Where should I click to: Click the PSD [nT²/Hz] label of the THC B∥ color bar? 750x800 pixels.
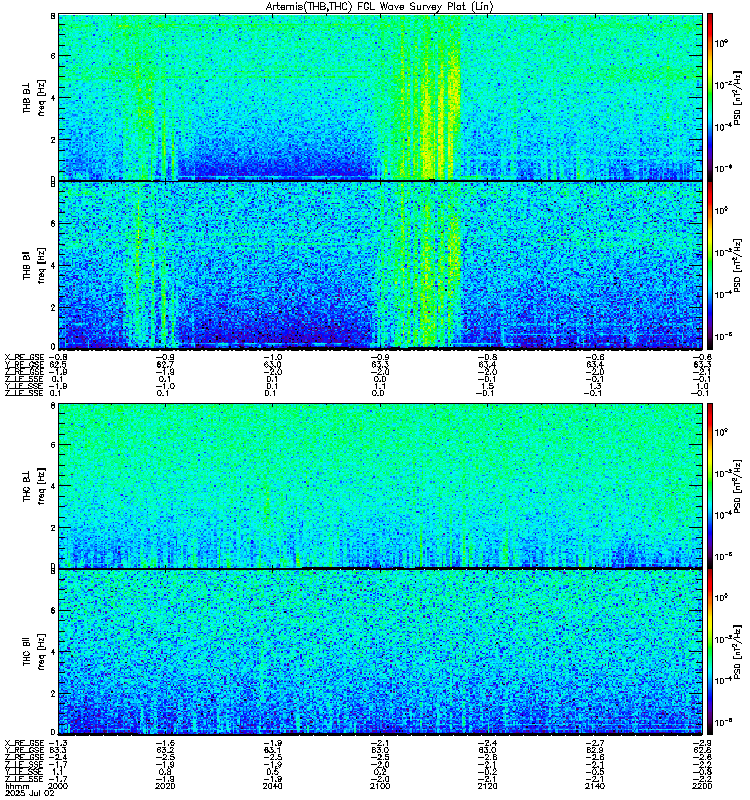pos(738,652)
